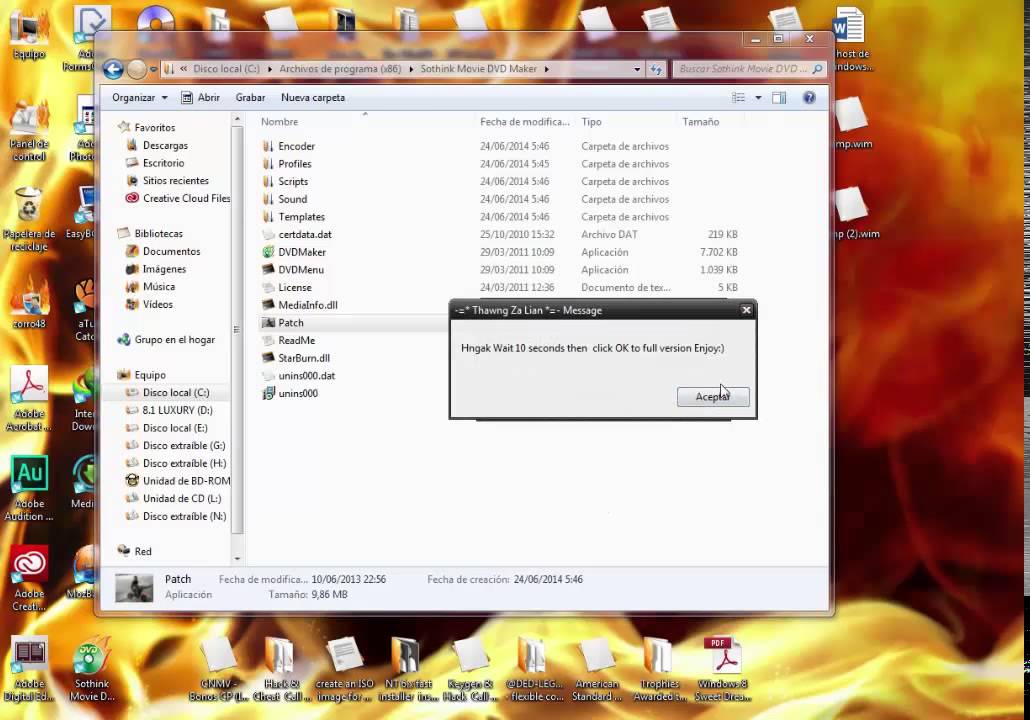Sort by 'Fecha de modifica...' column header

pos(524,122)
